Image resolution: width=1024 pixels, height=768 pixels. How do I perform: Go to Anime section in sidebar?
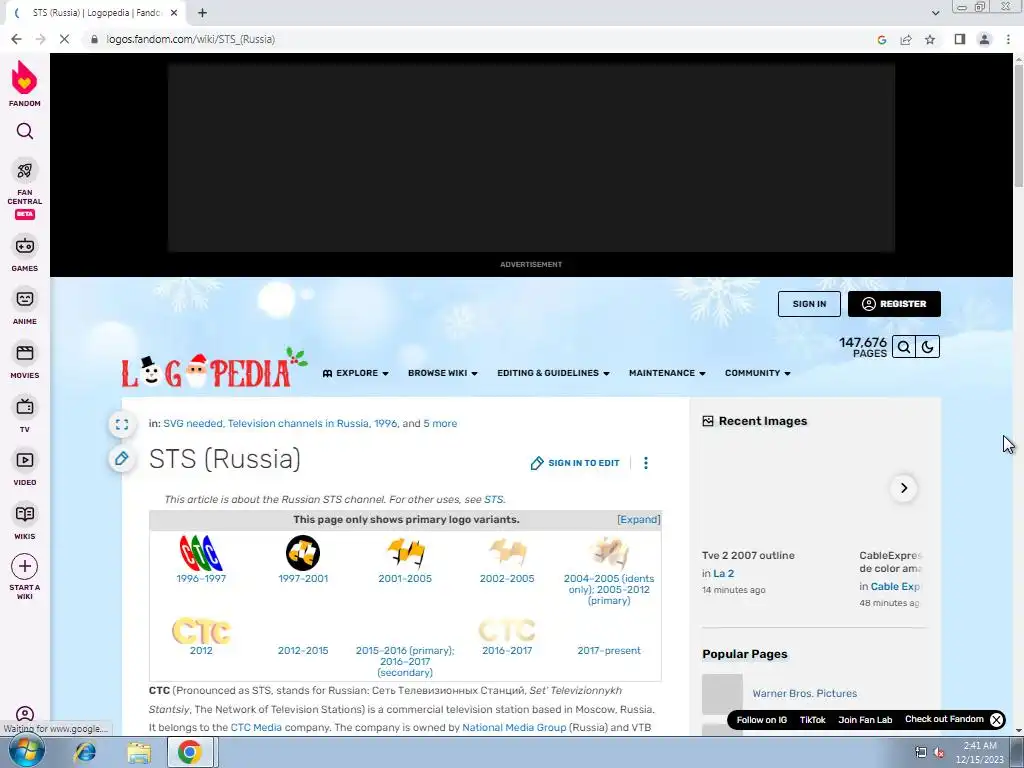tap(25, 306)
